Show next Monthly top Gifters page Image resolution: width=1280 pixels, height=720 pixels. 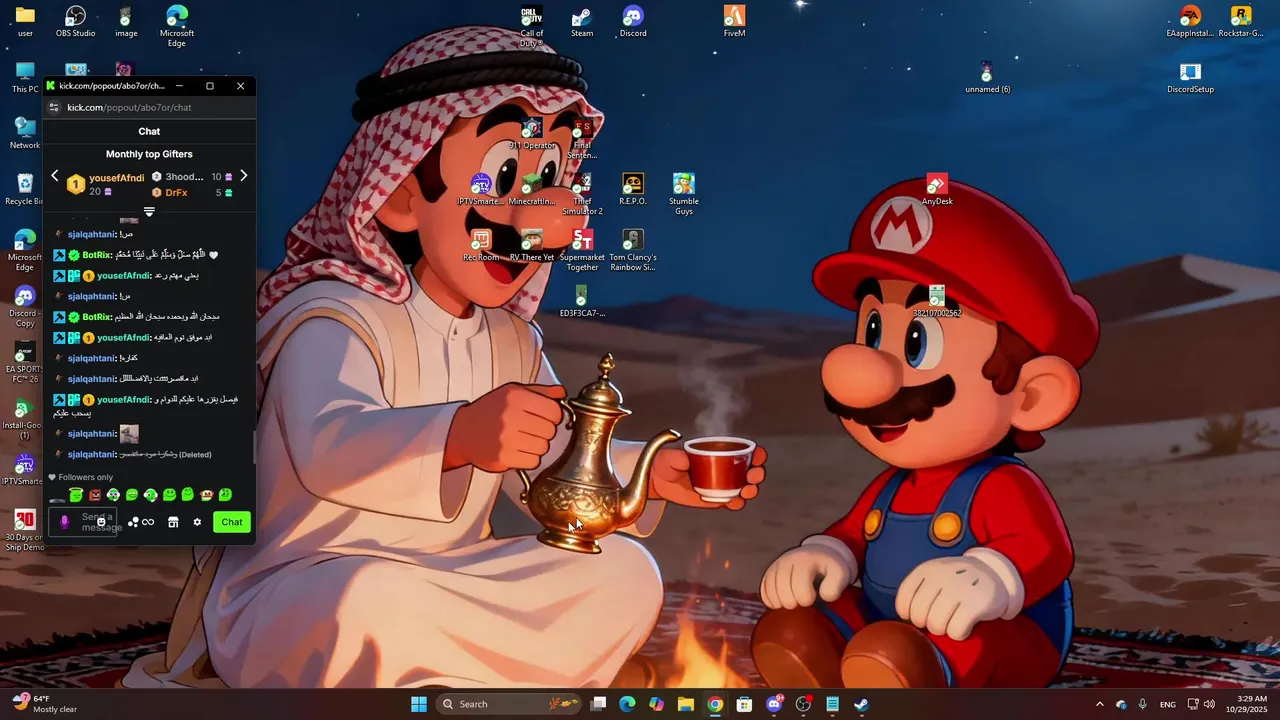pyautogui.click(x=243, y=176)
